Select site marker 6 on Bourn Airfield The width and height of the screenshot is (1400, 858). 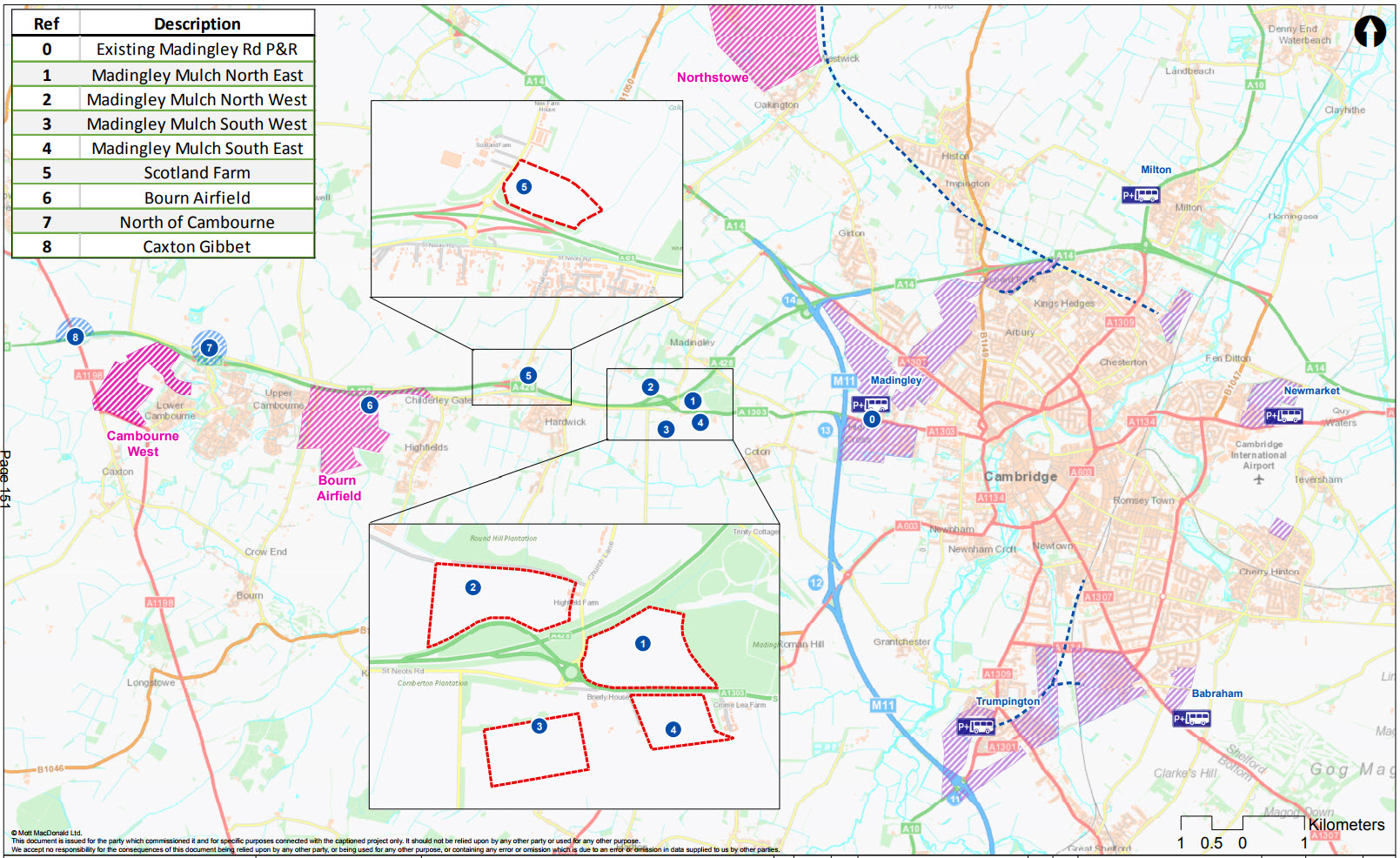coord(370,405)
